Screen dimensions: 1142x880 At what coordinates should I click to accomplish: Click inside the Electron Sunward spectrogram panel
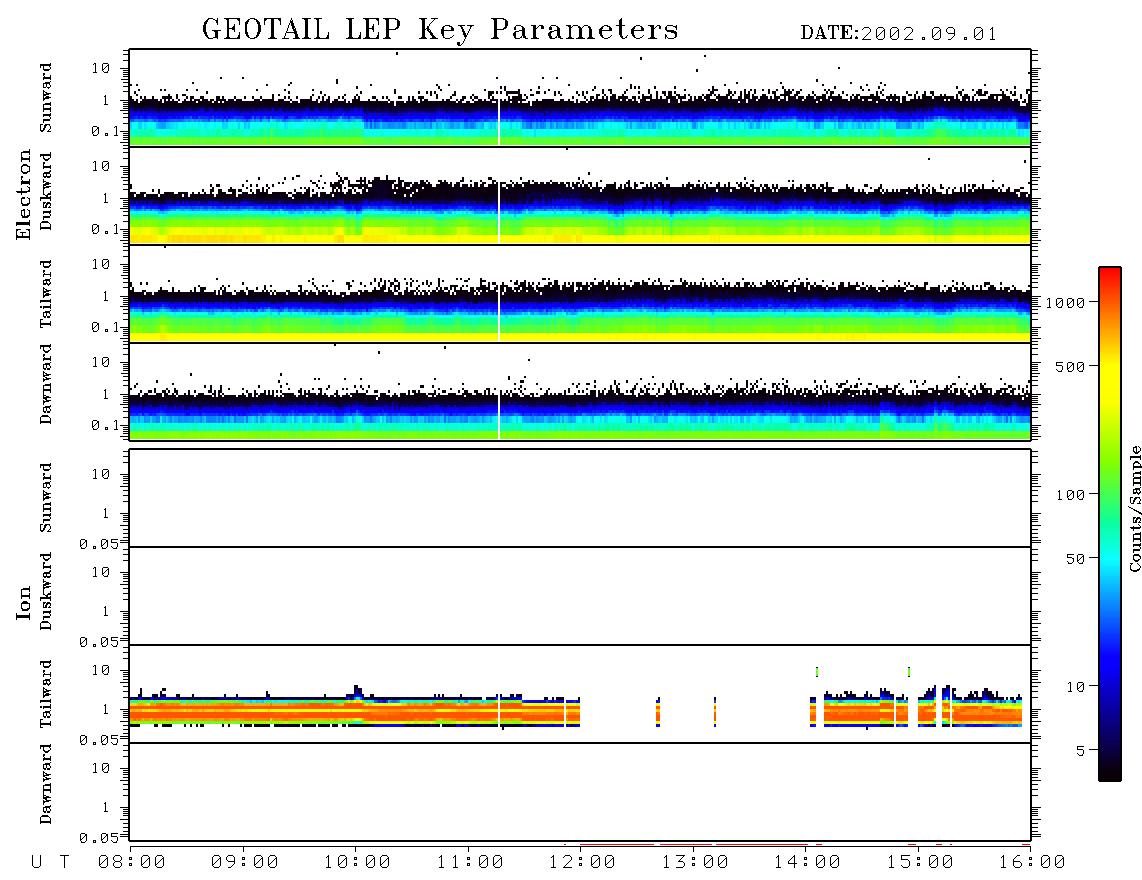(580, 98)
